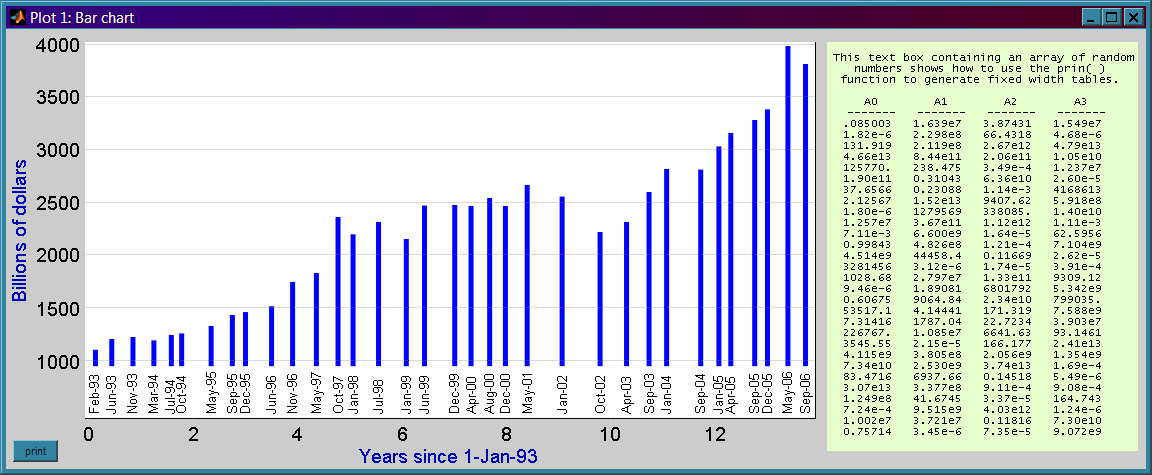
Task: Click the Jan-02 bar
Action: pos(562,281)
